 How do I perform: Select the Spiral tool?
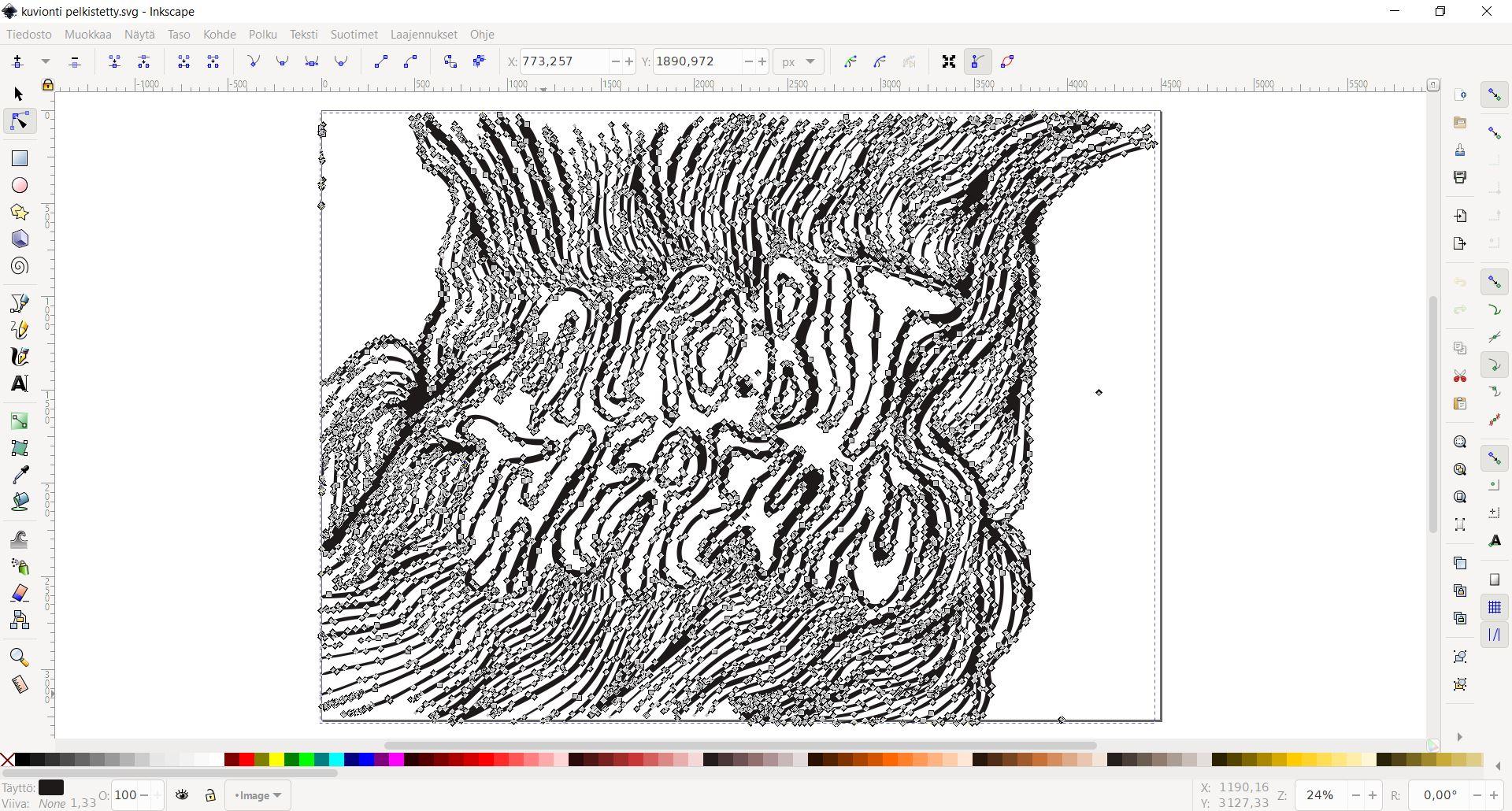[19, 266]
